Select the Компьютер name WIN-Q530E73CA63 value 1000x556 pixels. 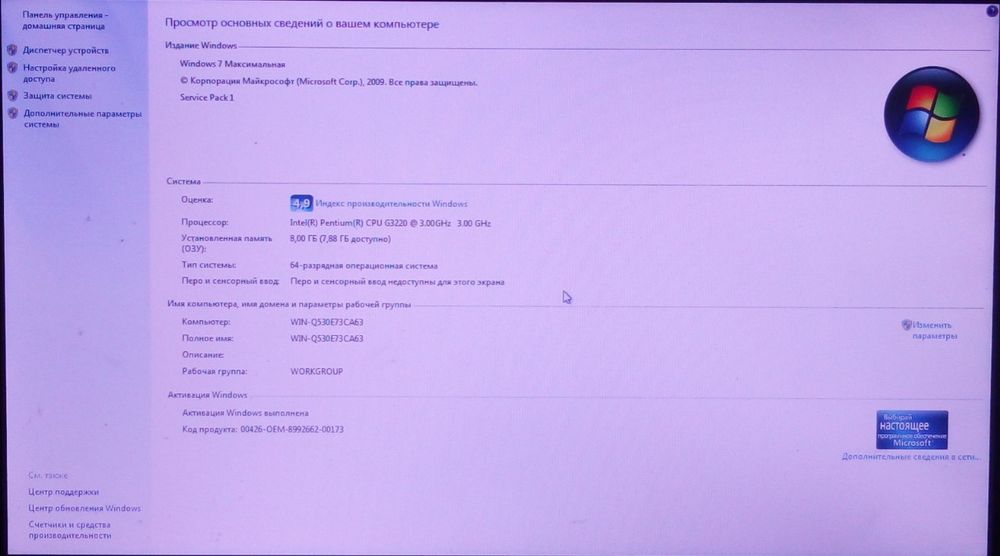[327, 322]
